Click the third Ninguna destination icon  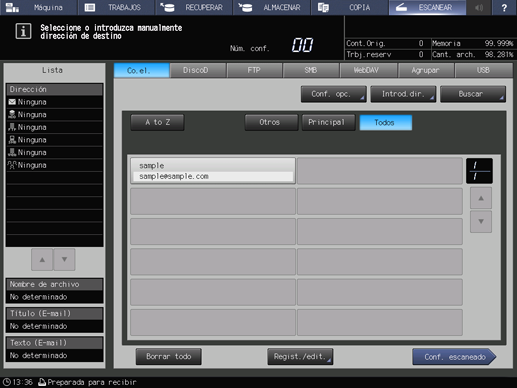[x=12, y=127]
